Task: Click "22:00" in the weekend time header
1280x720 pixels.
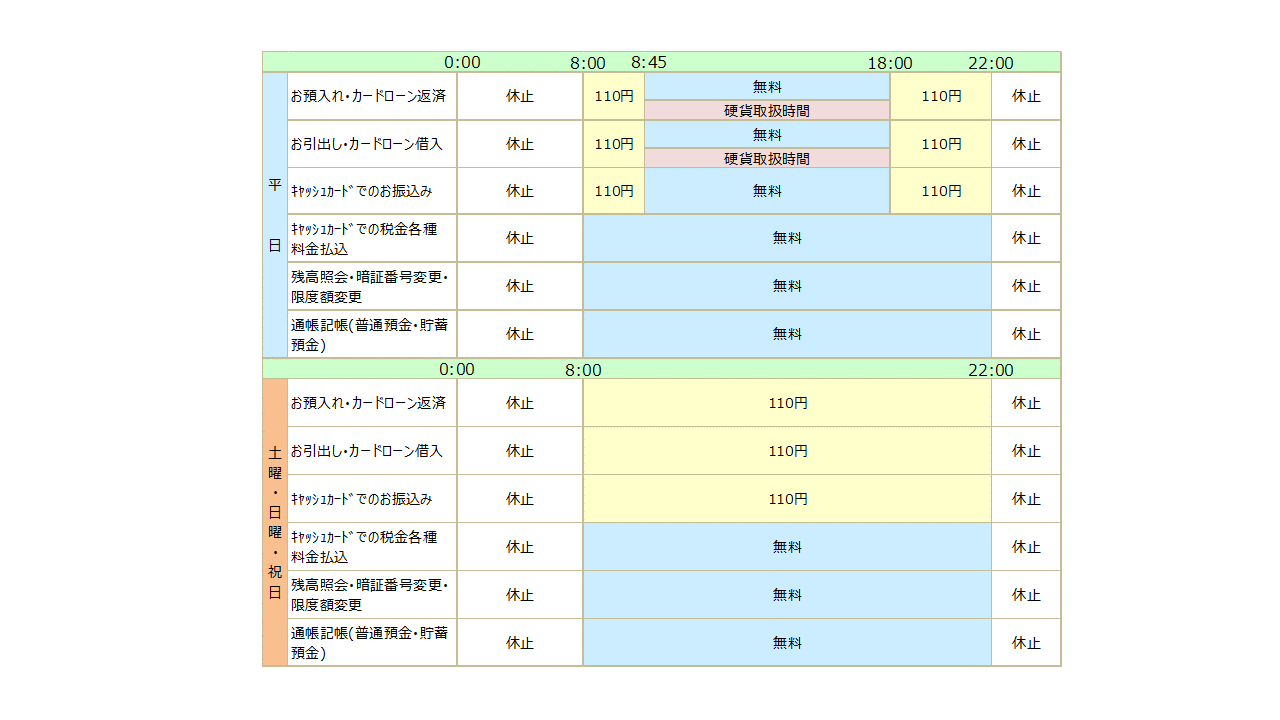Action: 991,370
